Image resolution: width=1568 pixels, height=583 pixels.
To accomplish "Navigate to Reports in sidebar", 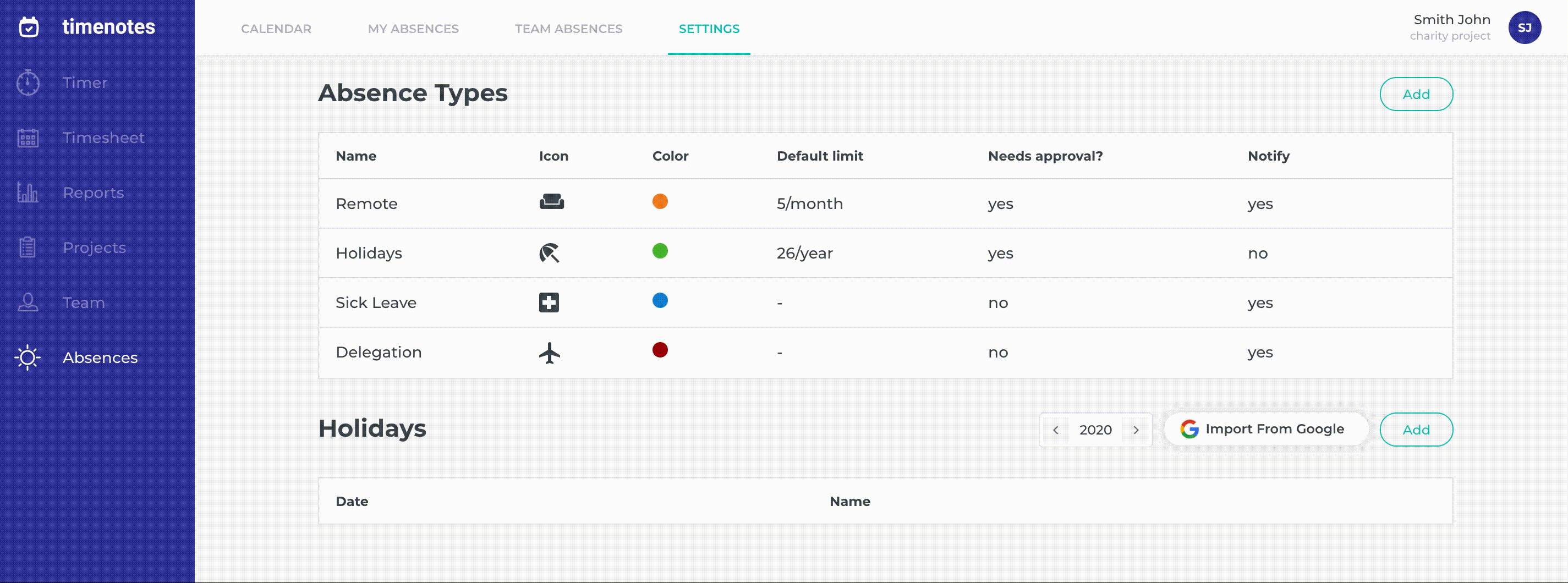I will [93, 193].
